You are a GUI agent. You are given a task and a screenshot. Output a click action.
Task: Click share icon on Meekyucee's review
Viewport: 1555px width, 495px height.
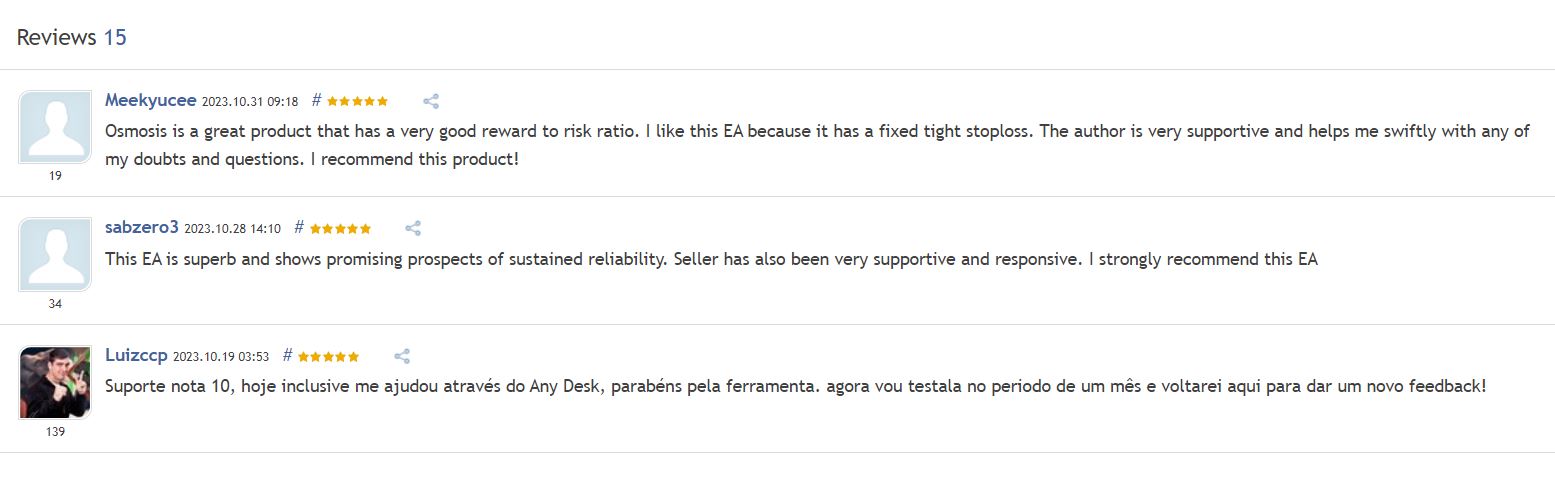(x=431, y=101)
